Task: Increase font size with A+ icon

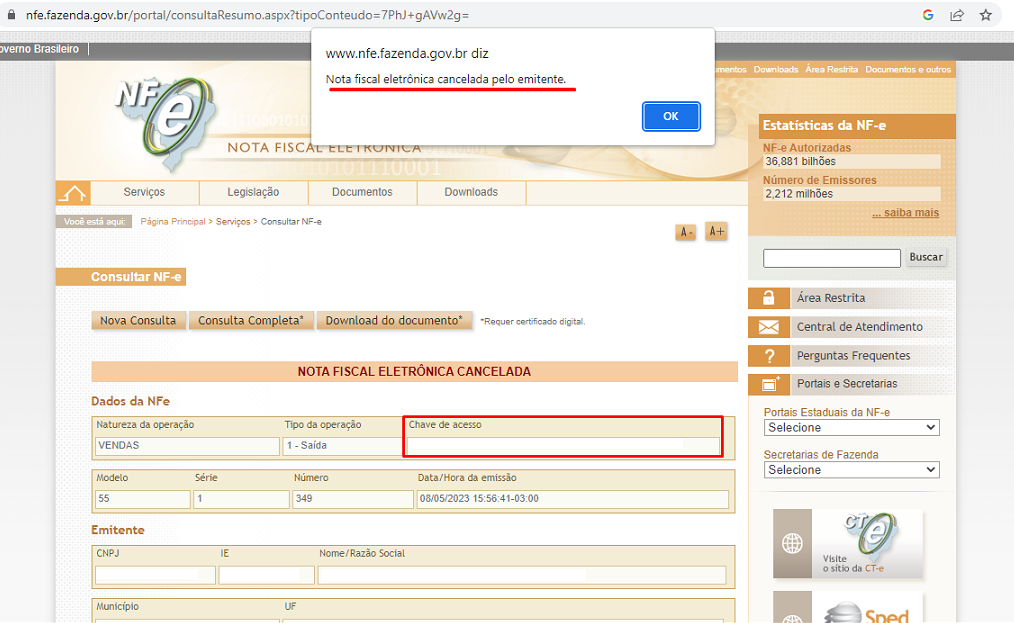Action: (716, 231)
